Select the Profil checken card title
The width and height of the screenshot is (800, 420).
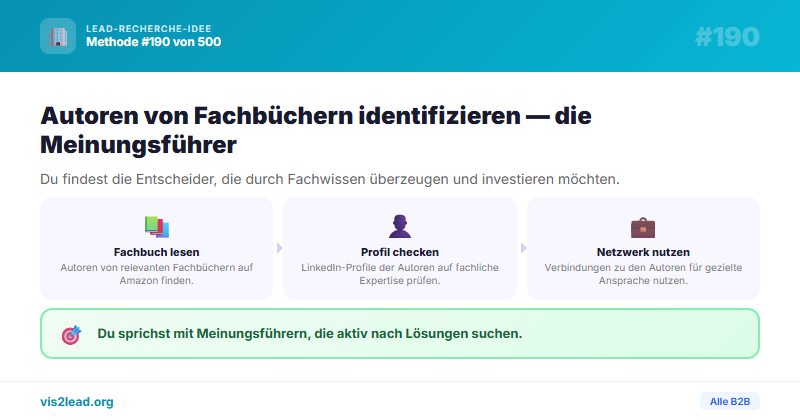click(x=399, y=252)
